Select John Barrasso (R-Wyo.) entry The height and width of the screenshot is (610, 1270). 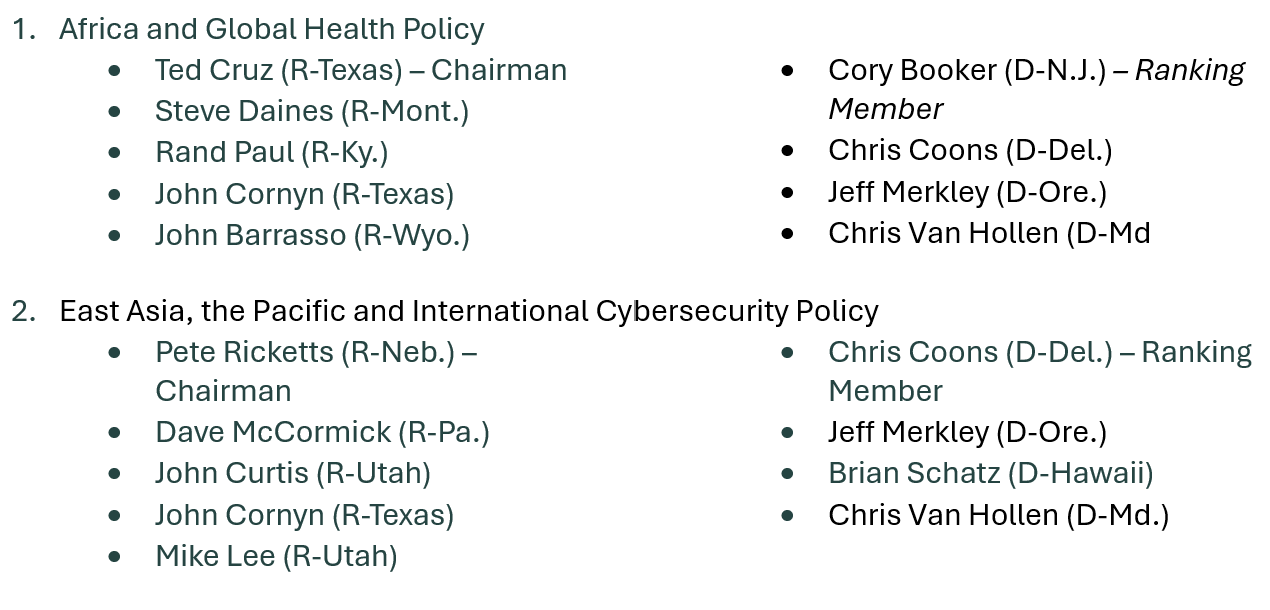(312, 235)
